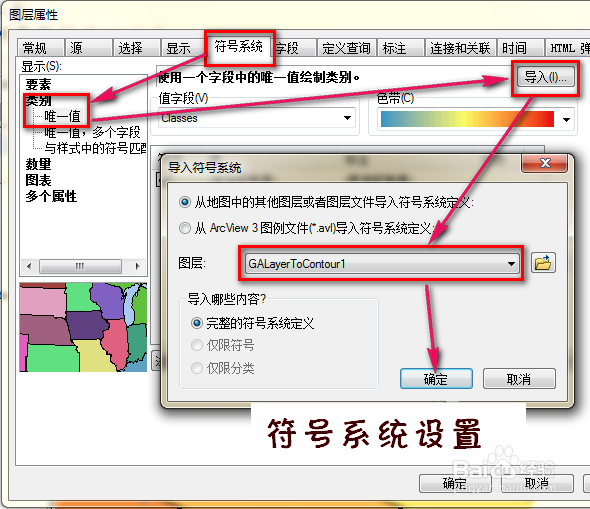Open the 值字段 Classes dropdown
Viewport: 590px width, 509px height.
point(256,118)
